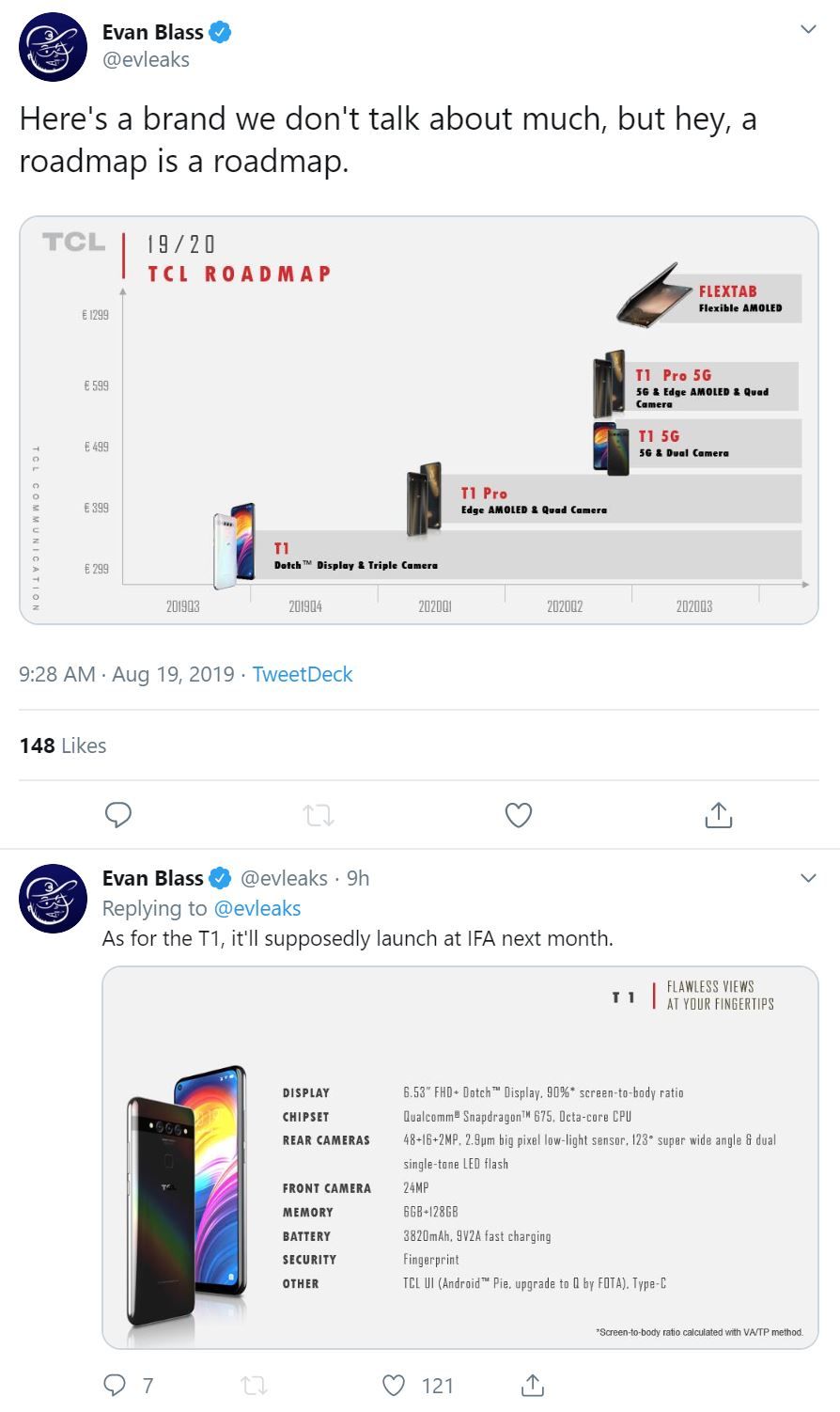Image resolution: width=840 pixels, height=1412 pixels.
Task: Open Evan Blass profile avatar at top
Action: tap(53, 47)
